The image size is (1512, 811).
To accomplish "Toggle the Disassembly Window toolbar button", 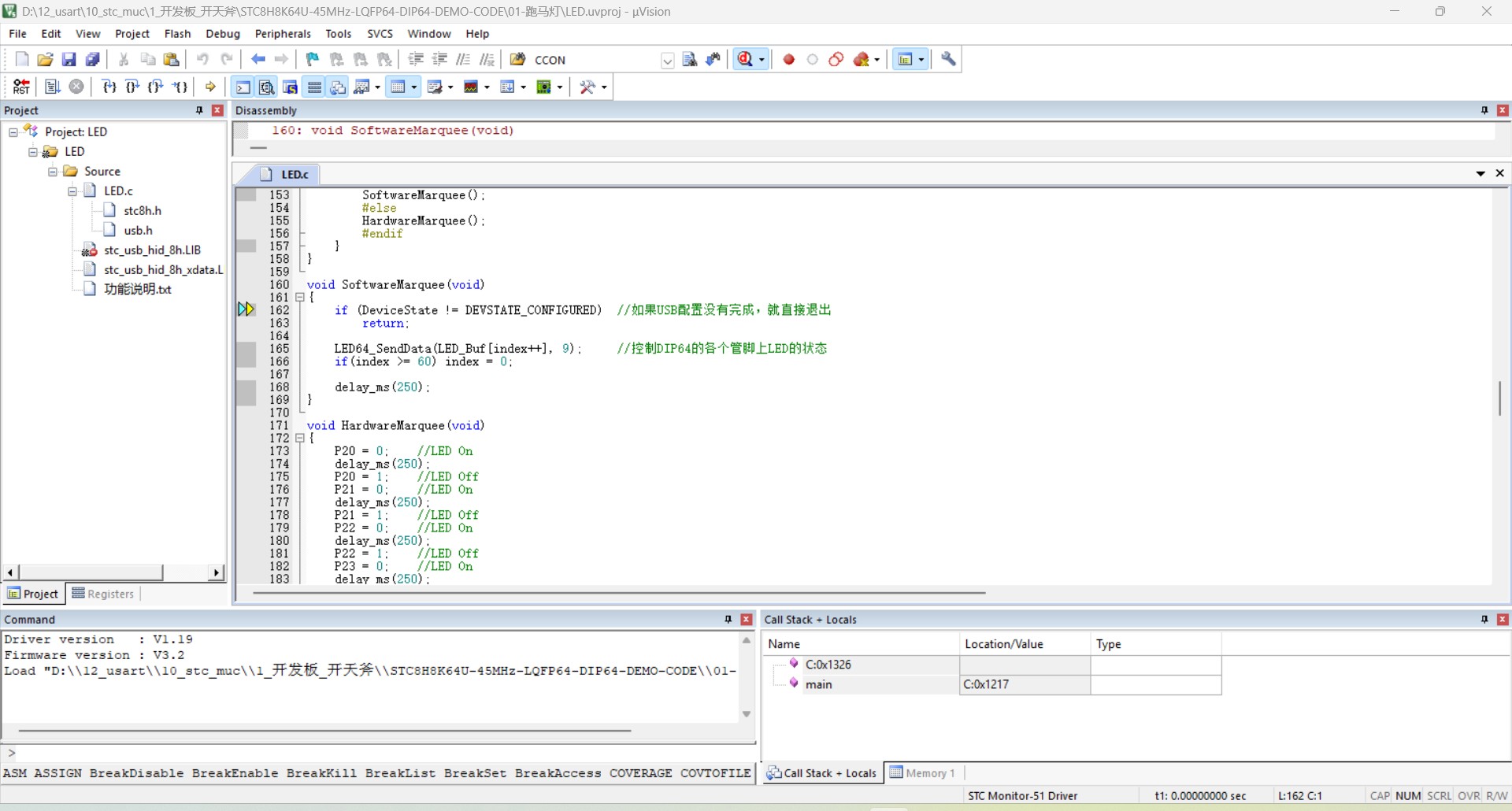I will pos(267,87).
